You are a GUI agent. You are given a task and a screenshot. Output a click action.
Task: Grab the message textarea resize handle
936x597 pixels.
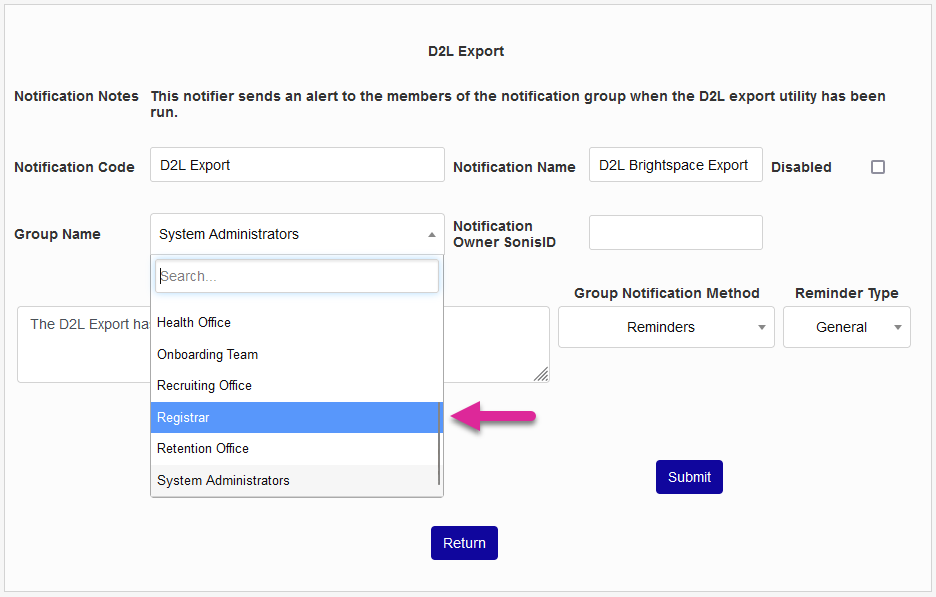(540, 374)
